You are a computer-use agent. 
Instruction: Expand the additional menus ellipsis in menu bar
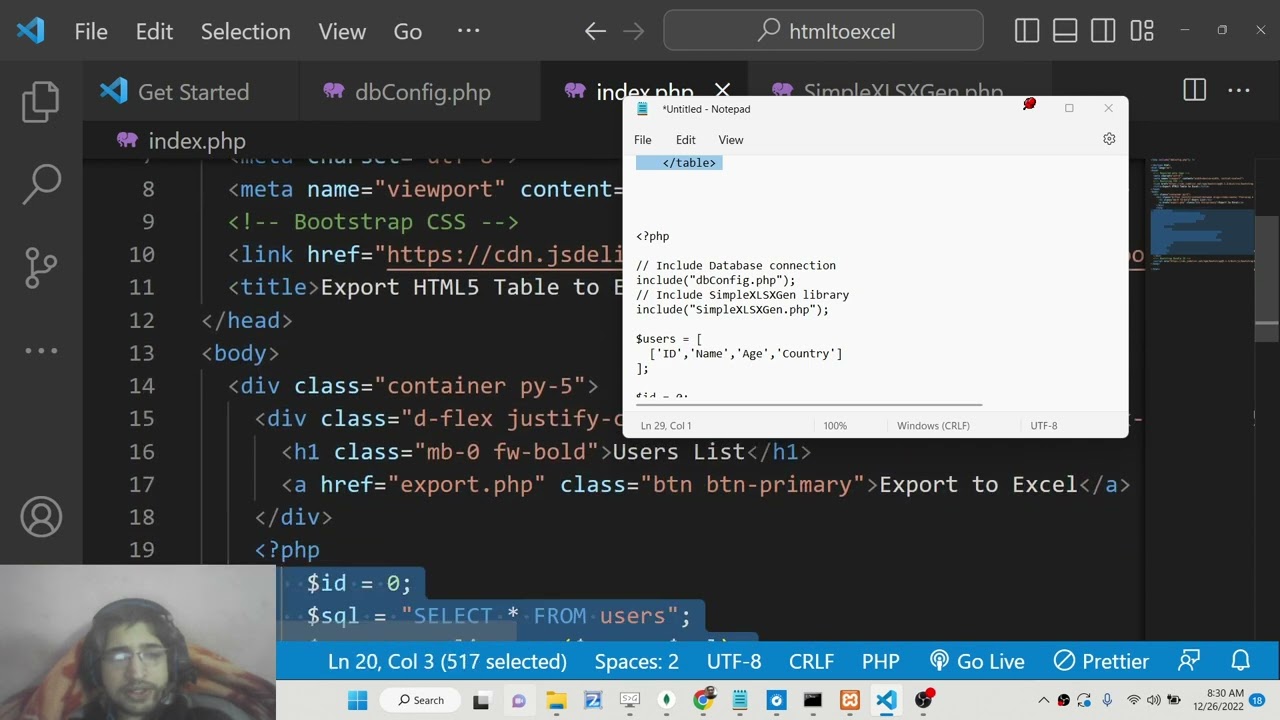468,31
